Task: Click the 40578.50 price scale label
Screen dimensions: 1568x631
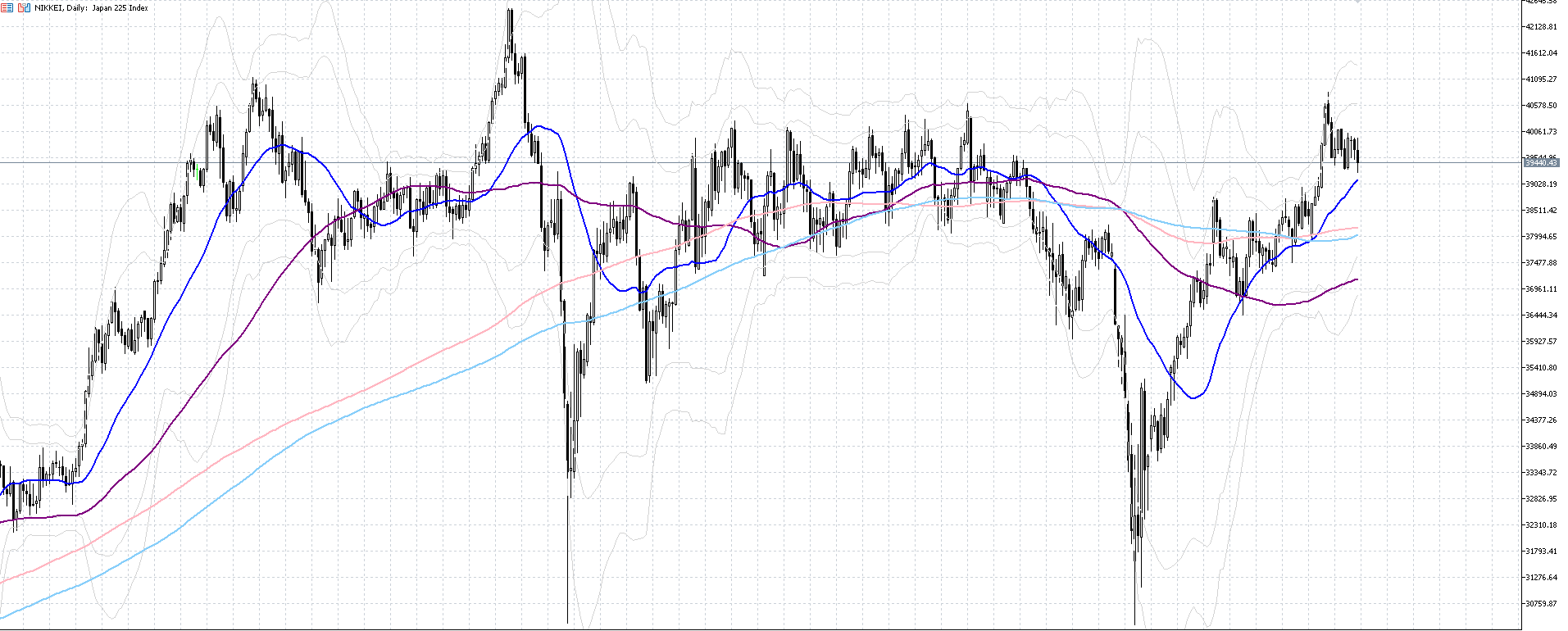Action: point(1541,106)
